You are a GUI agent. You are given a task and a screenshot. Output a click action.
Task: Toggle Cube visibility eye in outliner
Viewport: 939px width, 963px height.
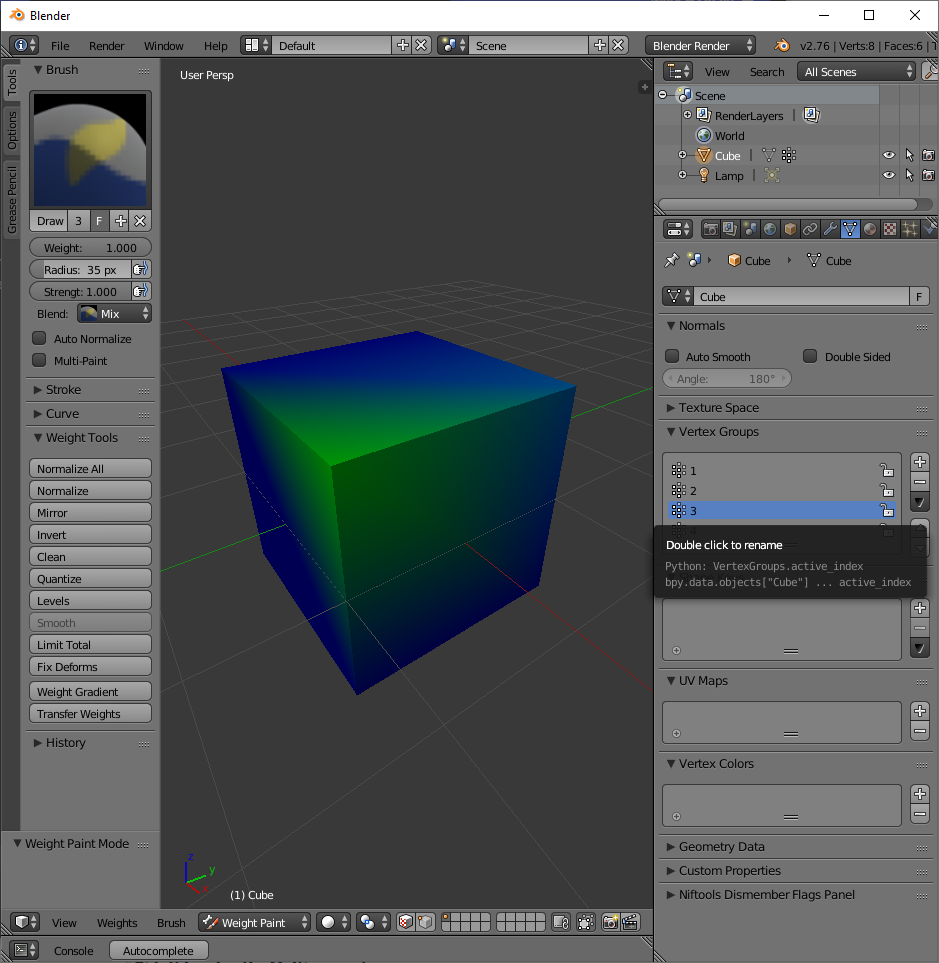point(889,155)
